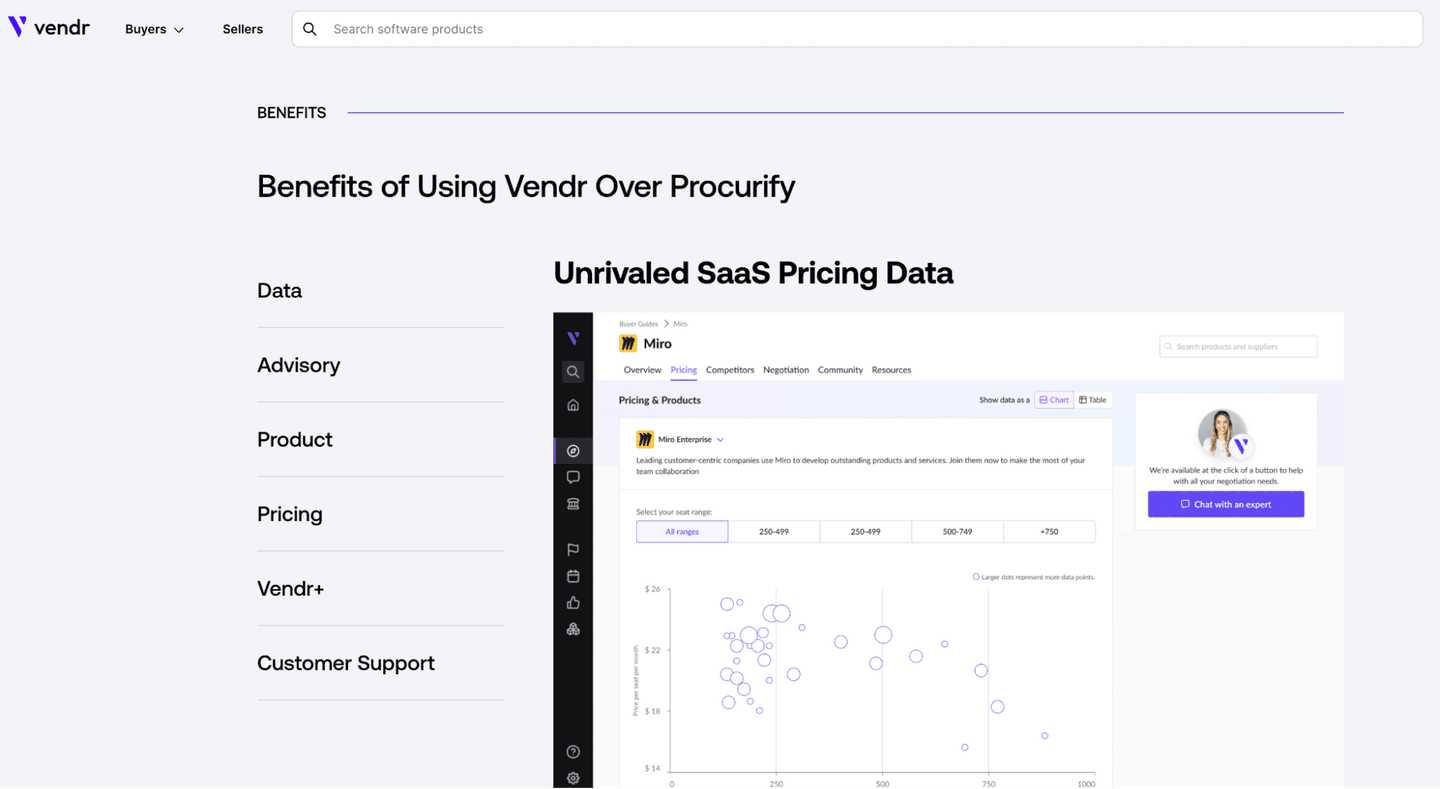Open the Competitors tab
1440x789 pixels.
[730, 370]
